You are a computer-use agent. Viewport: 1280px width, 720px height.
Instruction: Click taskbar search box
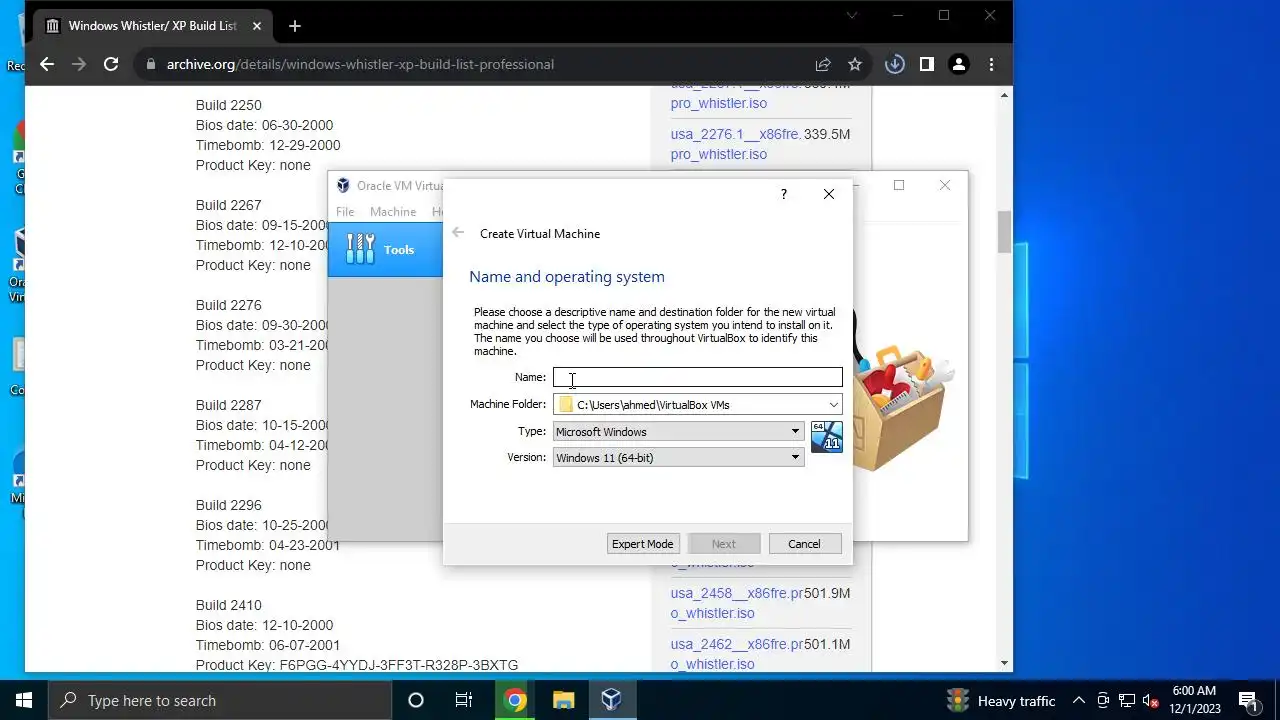click(x=220, y=700)
